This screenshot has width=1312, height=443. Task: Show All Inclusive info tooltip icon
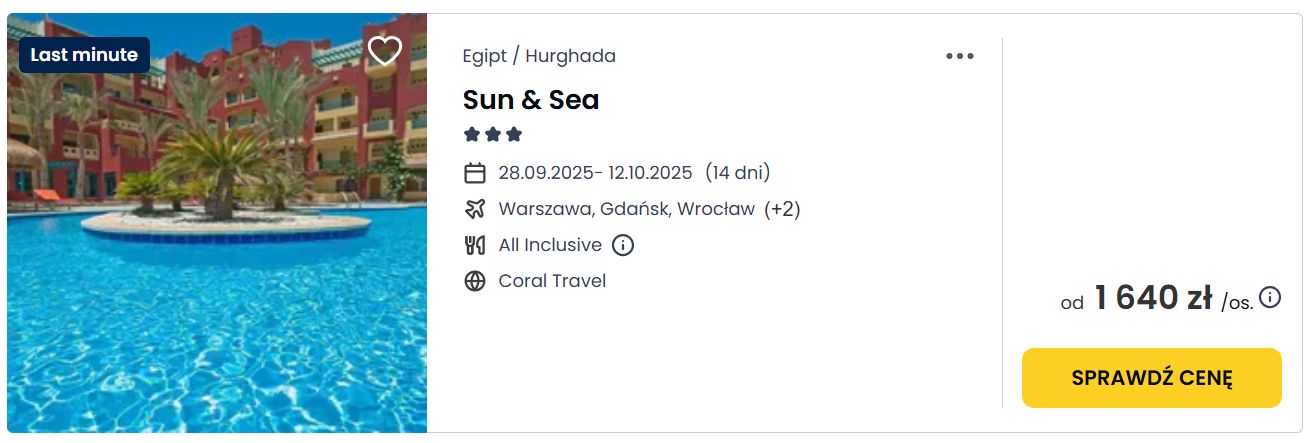point(623,245)
